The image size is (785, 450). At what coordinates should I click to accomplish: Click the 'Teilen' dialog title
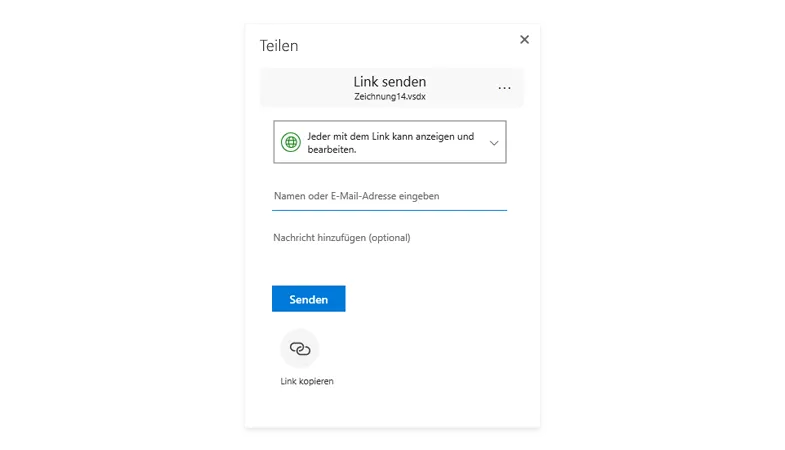tap(279, 46)
